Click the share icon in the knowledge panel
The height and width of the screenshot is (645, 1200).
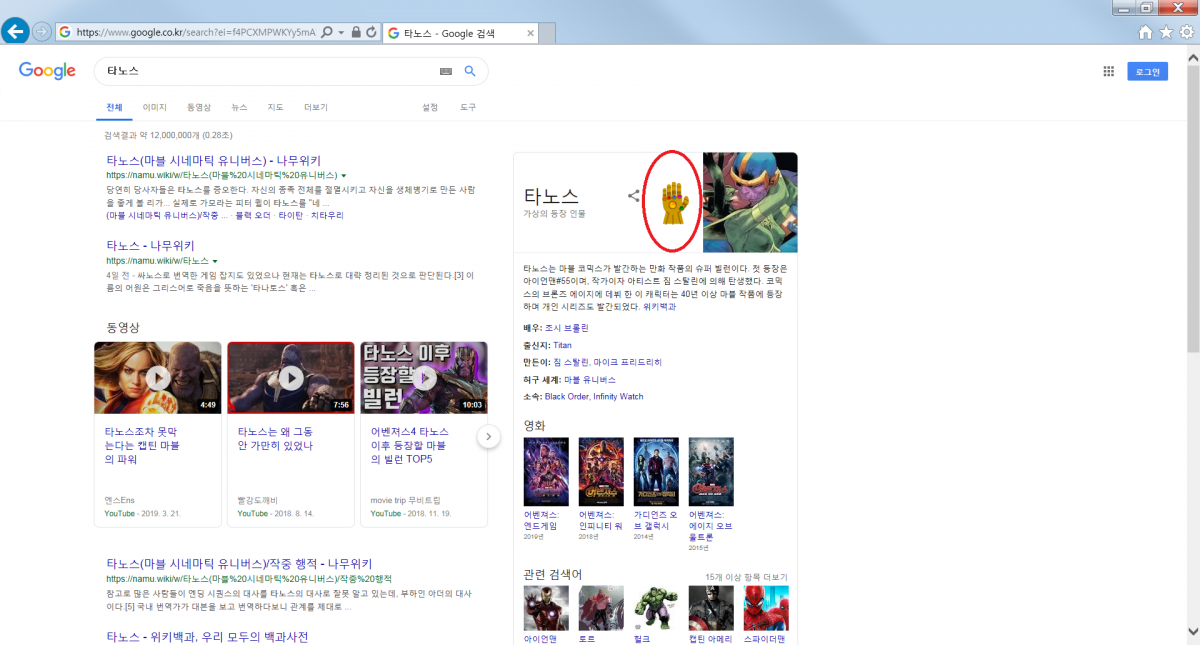633,196
